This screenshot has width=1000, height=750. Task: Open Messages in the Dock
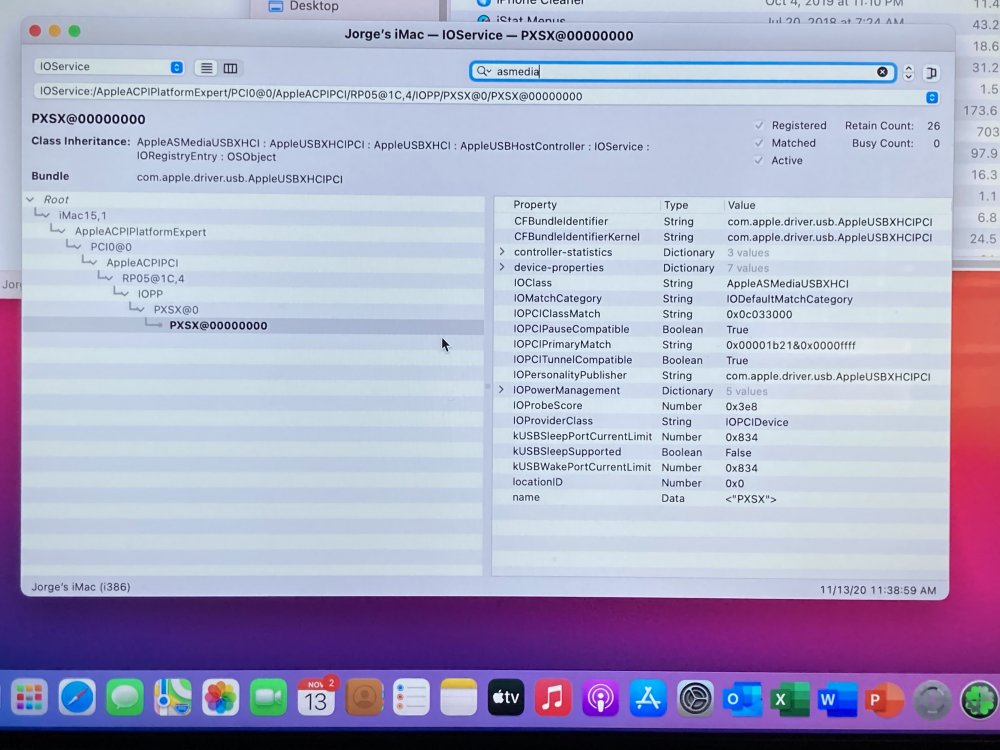pos(125,698)
